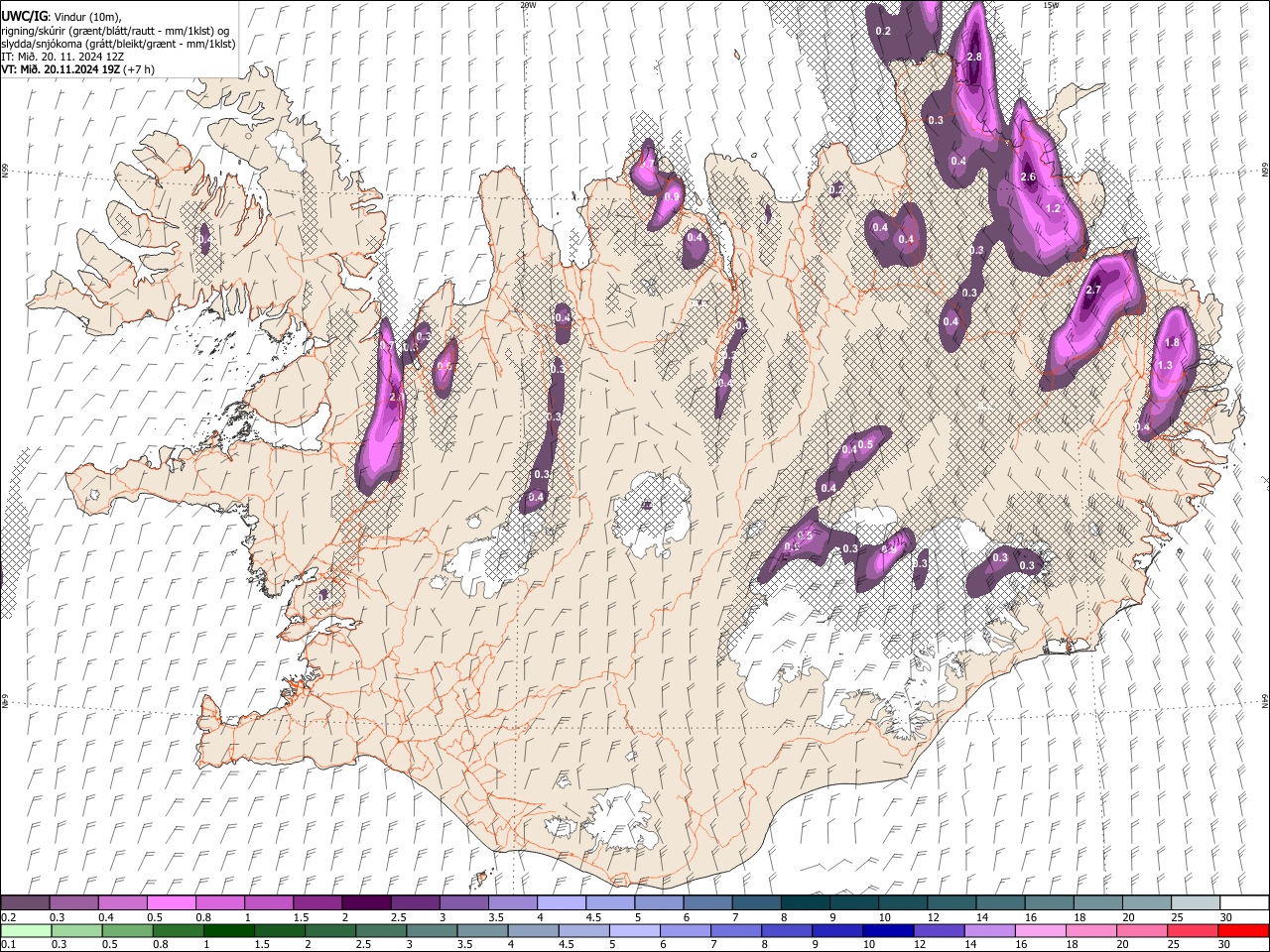
Task: Click the 20W longitude label
Action: pos(528,5)
